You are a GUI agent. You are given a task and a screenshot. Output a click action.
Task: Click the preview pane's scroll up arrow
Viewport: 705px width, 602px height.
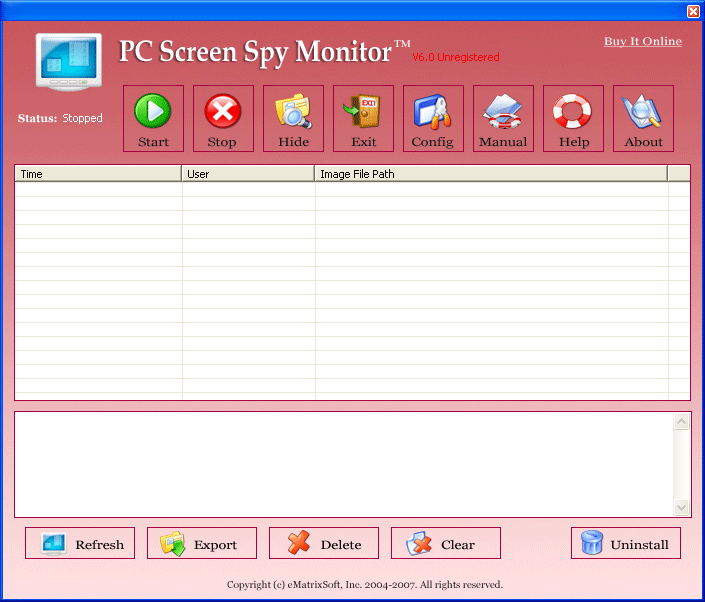(682, 421)
